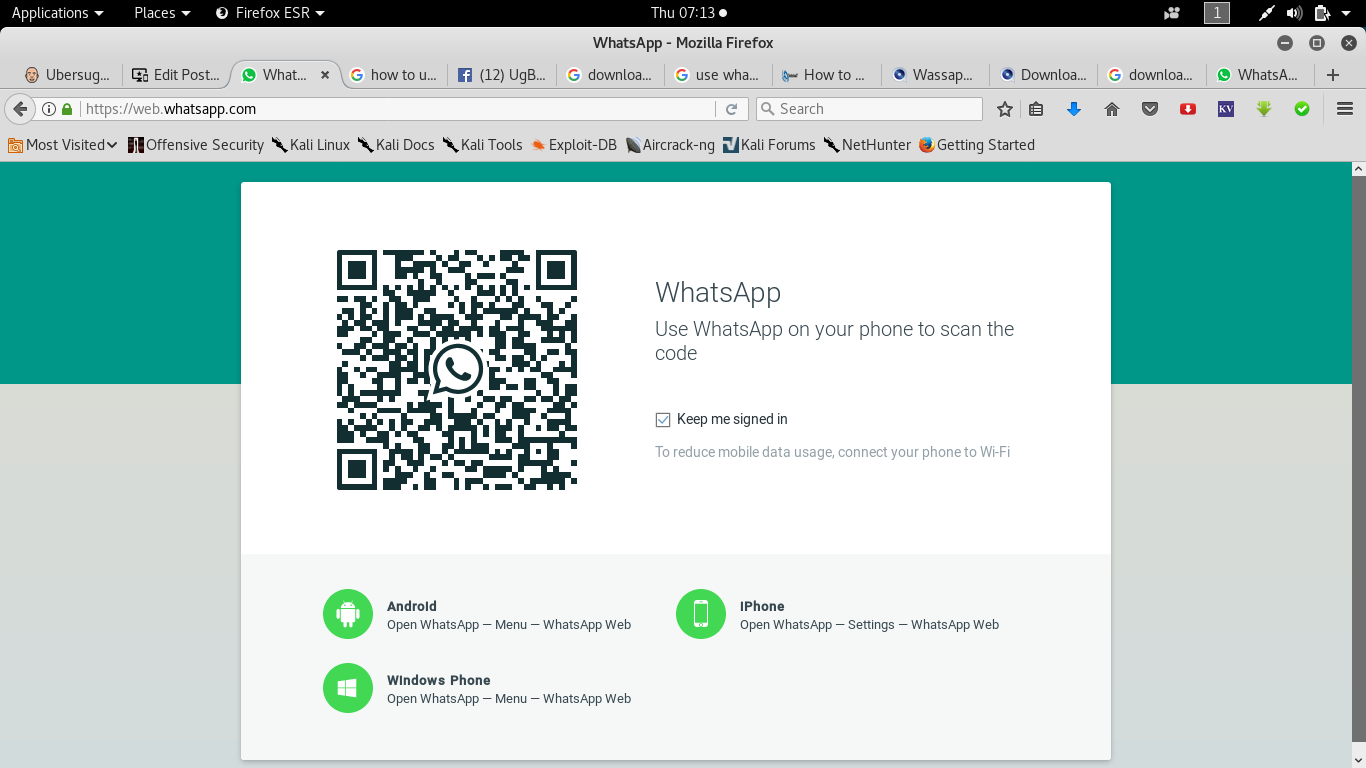The image size is (1366, 768).
Task: Open the Exploit-DB bookmark
Action: pos(573,145)
